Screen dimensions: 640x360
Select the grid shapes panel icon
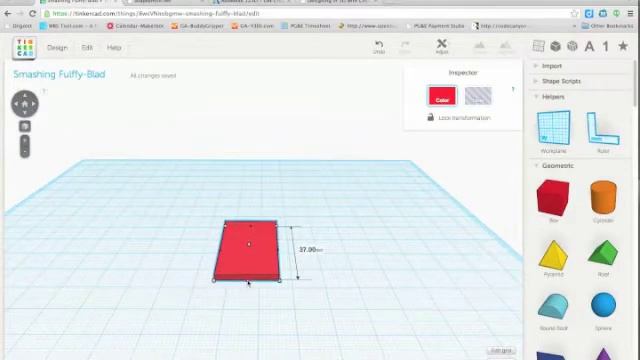point(538,46)
